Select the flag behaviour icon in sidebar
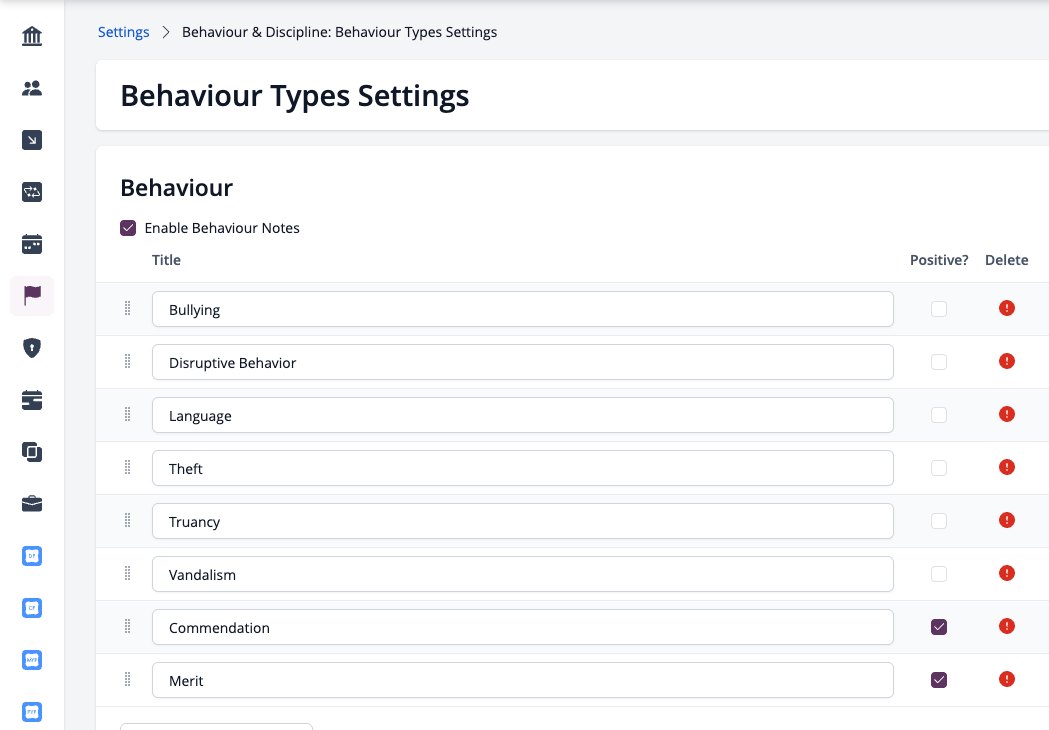 [x=32, y=296]
